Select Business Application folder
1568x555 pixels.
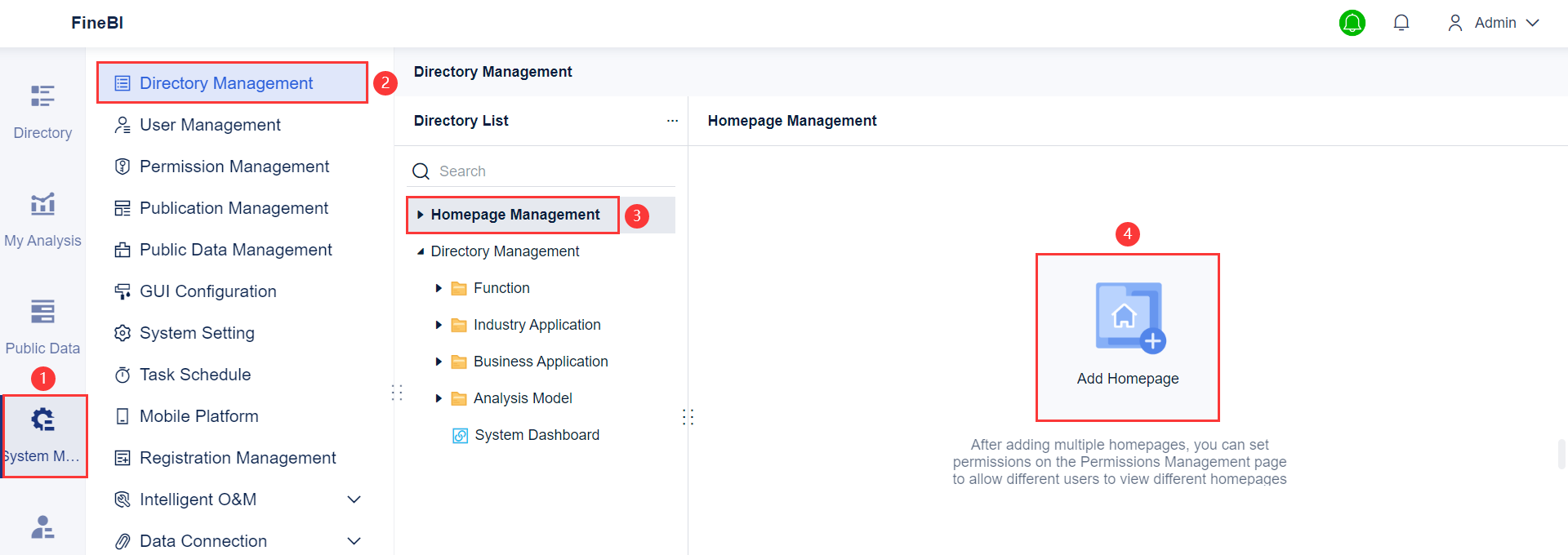pos(541,362)
